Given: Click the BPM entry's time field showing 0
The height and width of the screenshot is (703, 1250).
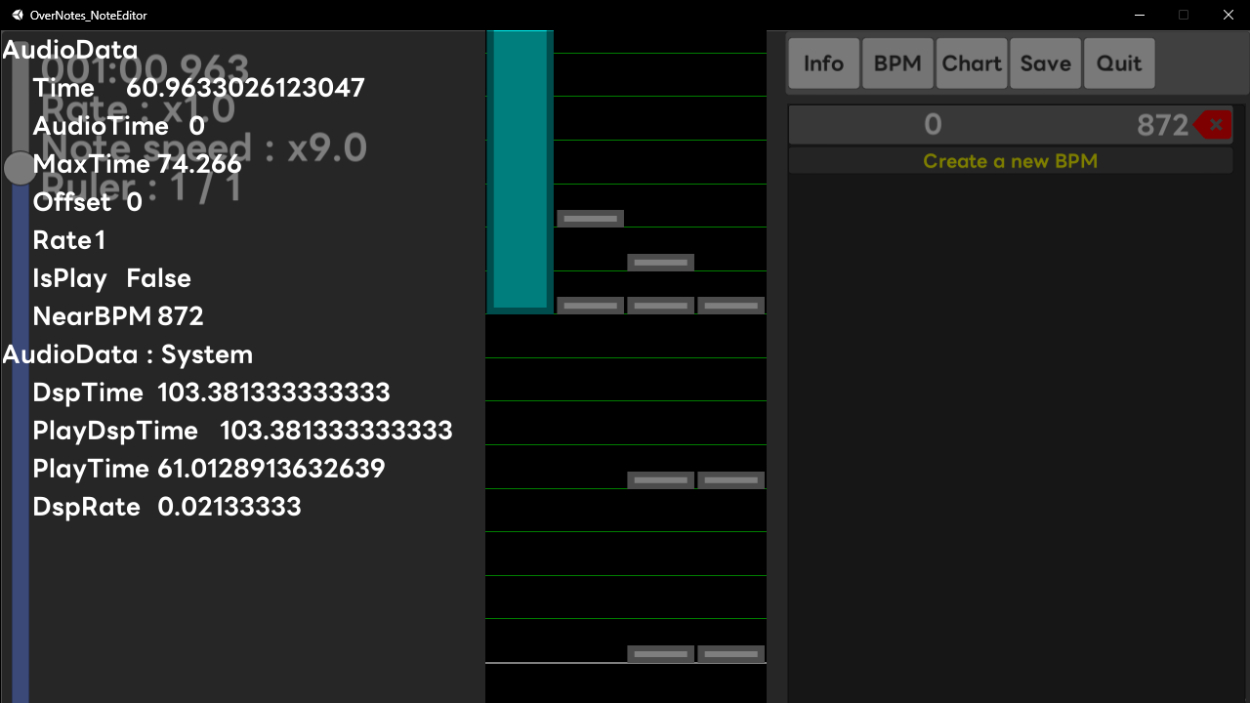Looking at the screenshot, I should (932, 125).
